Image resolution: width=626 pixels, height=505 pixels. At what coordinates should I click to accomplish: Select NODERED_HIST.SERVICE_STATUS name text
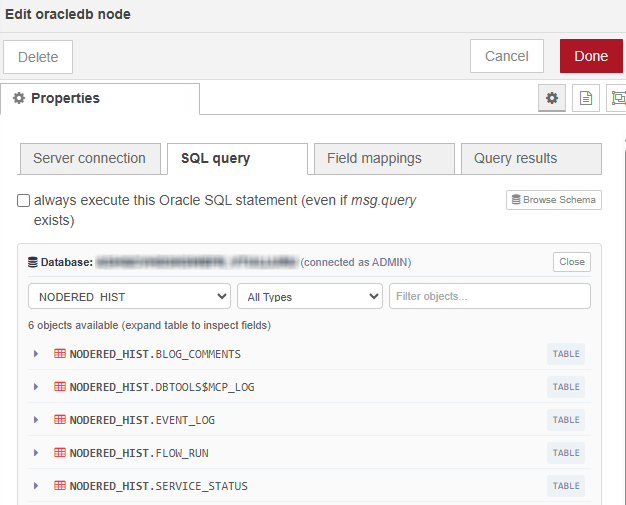[158, 486]
